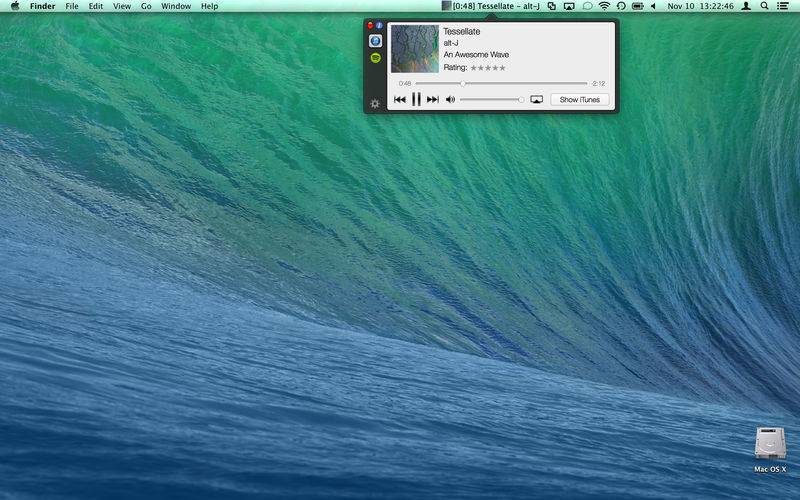Open the Window menu
Viewport: 800px width, 500px height.
[x=176, y=6]
